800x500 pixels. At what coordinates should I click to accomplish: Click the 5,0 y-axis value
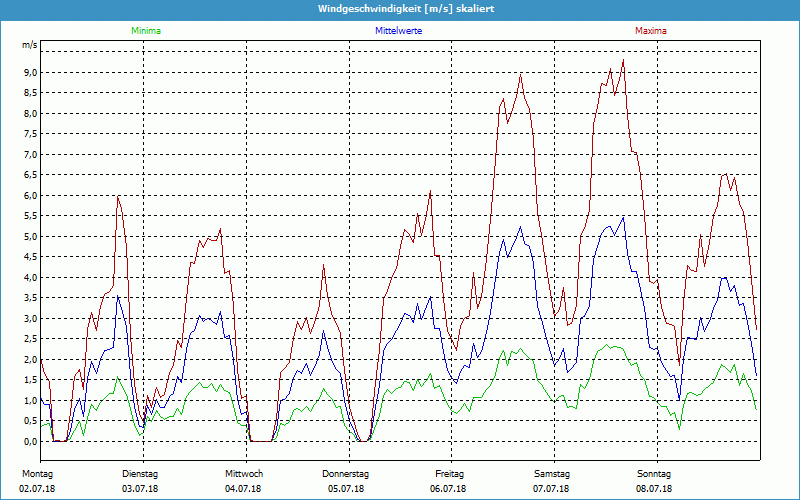[31, 236]
